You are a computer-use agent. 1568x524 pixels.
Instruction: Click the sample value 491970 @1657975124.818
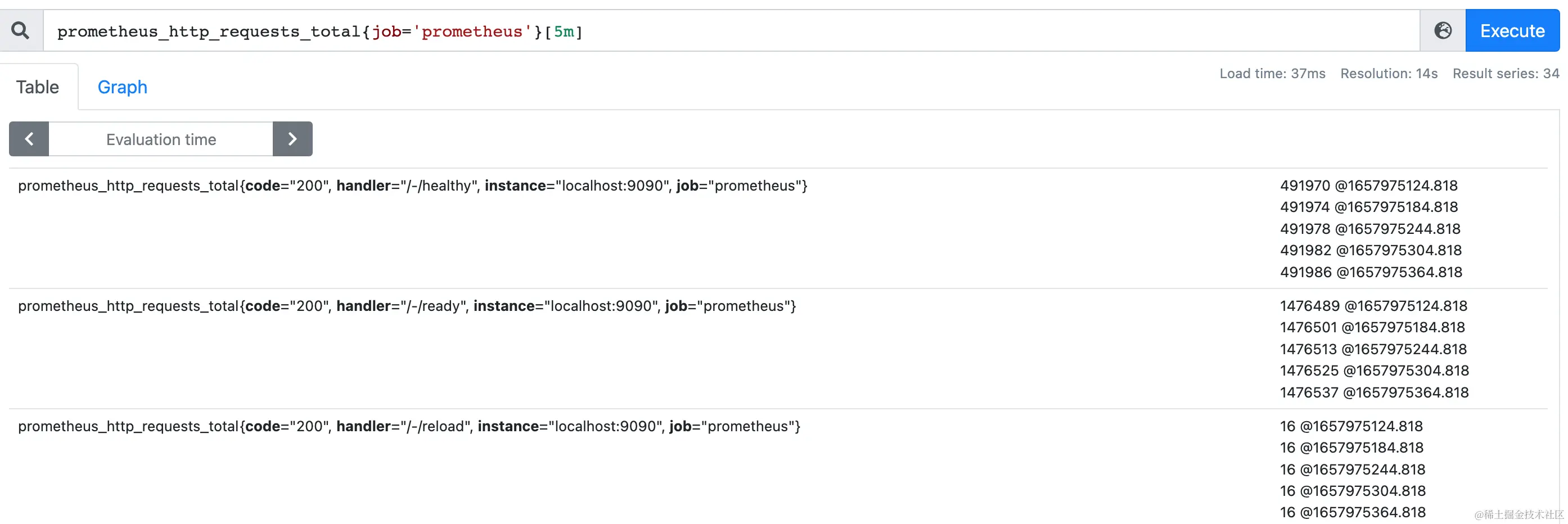(x=1368, y=186)
